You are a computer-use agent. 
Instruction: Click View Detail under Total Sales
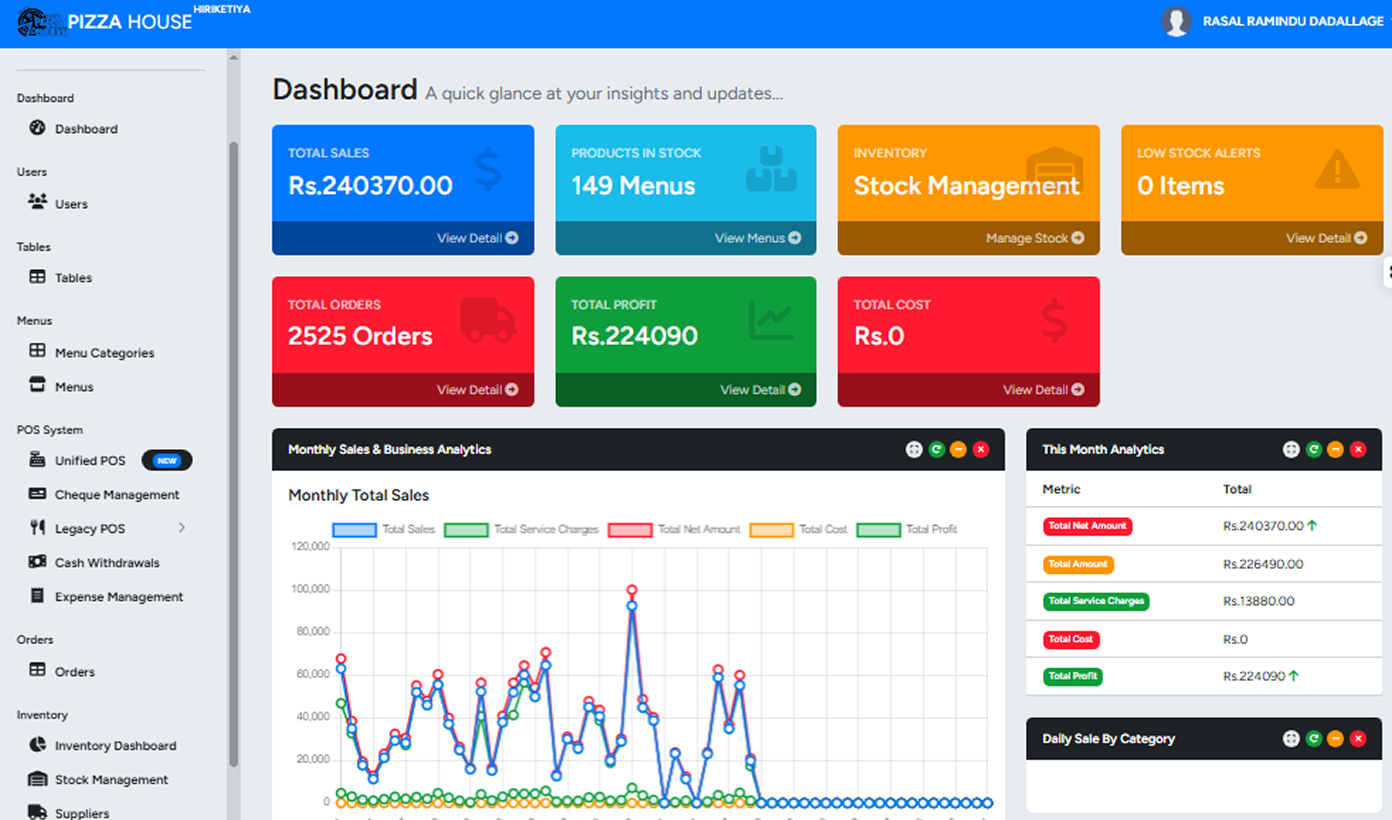pos(477,238)
